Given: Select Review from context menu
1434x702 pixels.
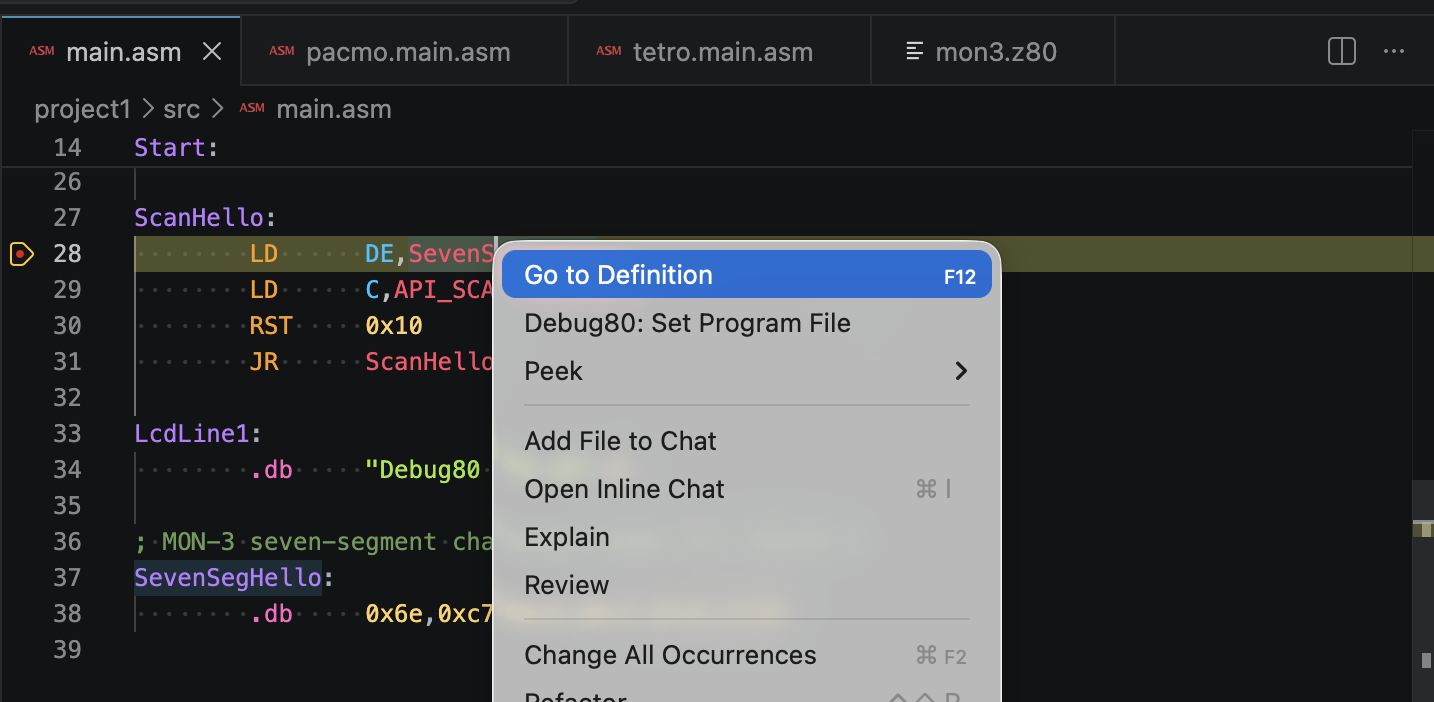Looking at the screenshot, I should click(x=746, y=585).
